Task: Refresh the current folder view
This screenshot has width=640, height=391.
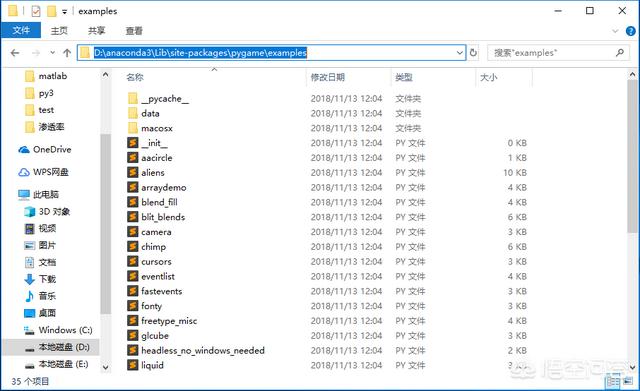Action: 473,53
